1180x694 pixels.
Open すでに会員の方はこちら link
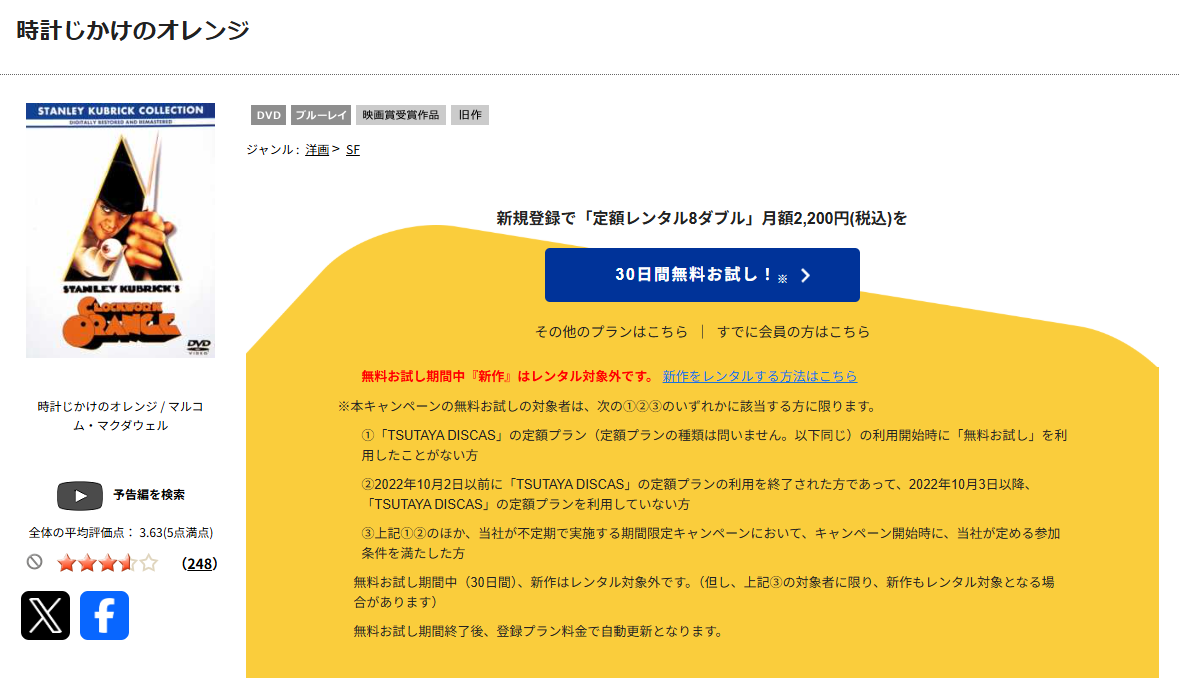coord(793,331)
